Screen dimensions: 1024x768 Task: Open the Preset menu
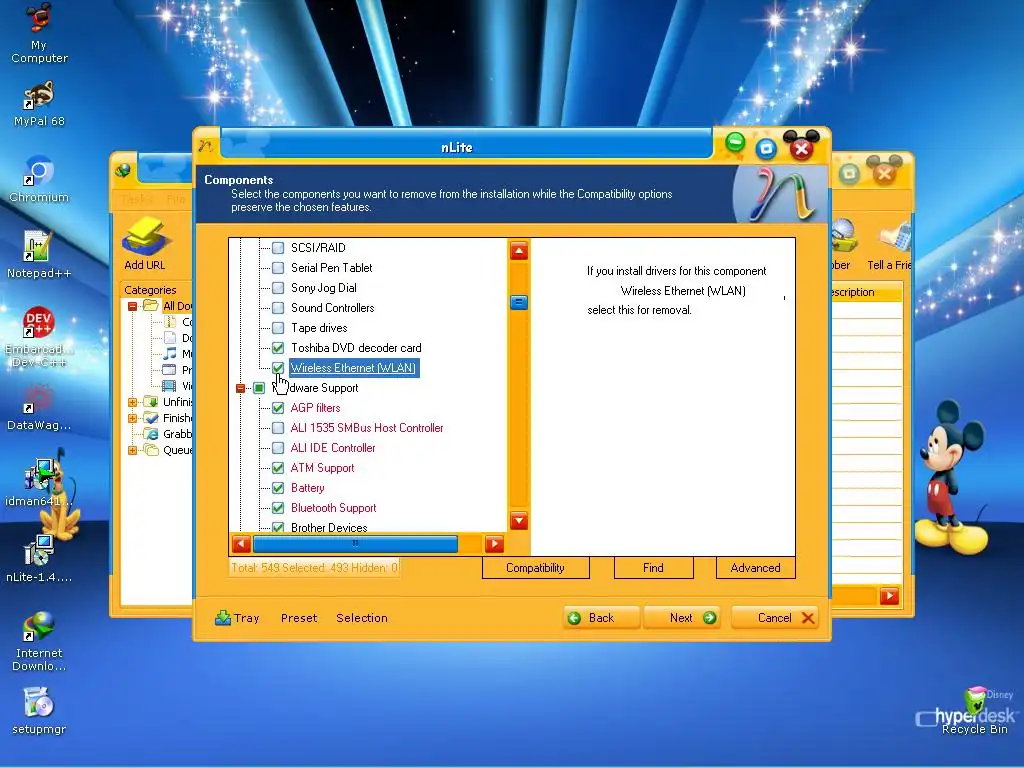[299, 618]
